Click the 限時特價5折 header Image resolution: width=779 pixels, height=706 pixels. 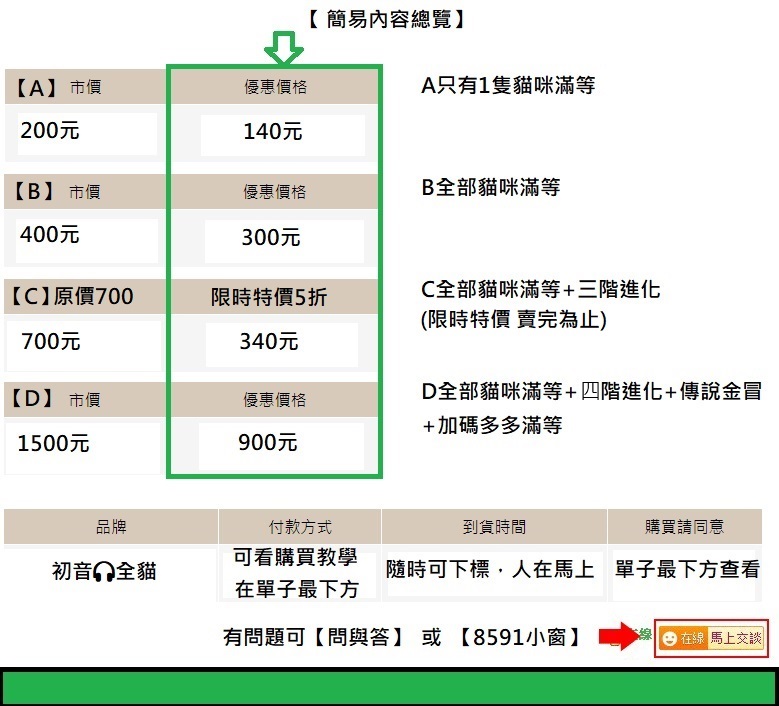click(269, 297)
